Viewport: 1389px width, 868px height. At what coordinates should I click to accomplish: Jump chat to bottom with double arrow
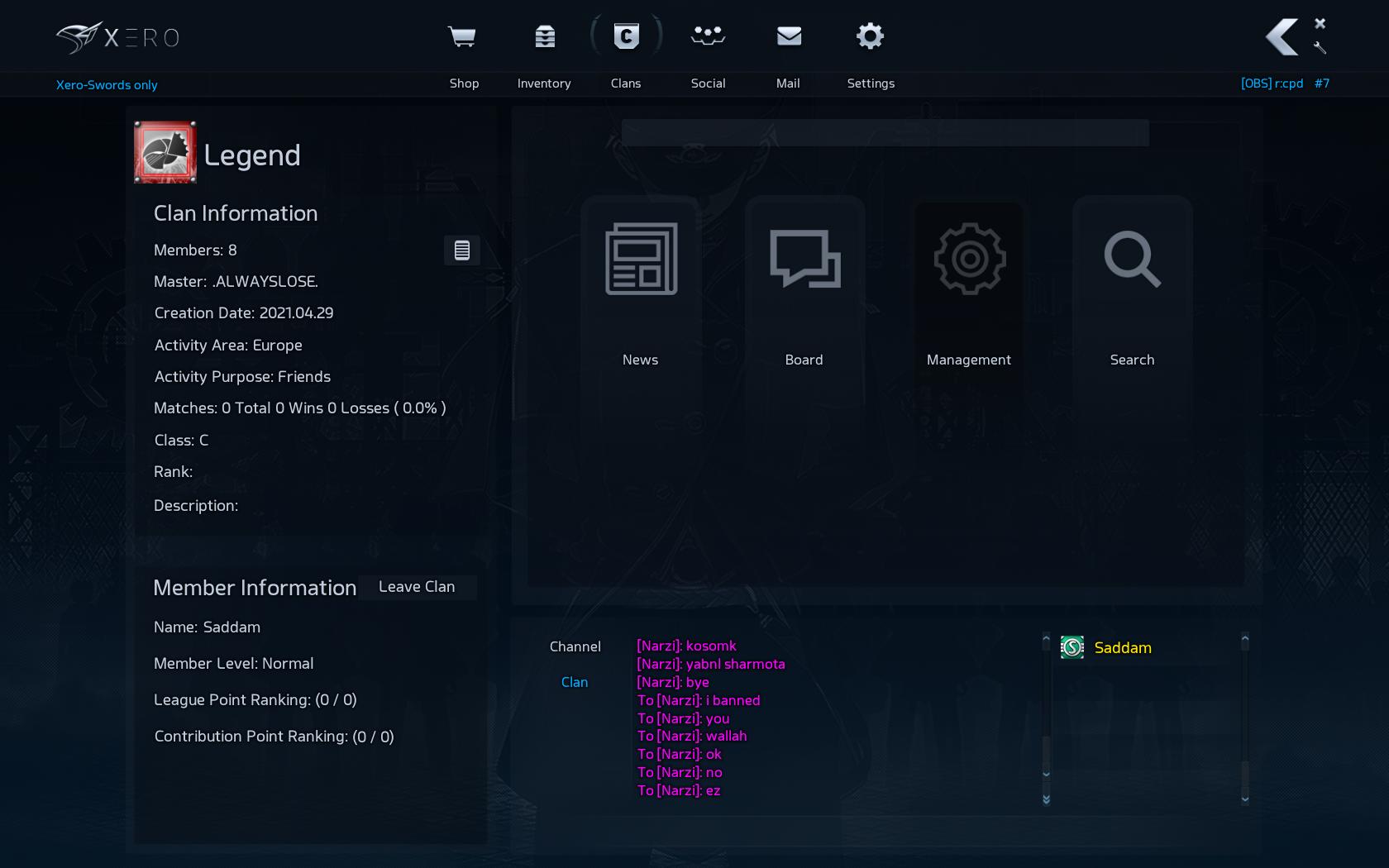pyautogui.click(x=1046, y=799)
